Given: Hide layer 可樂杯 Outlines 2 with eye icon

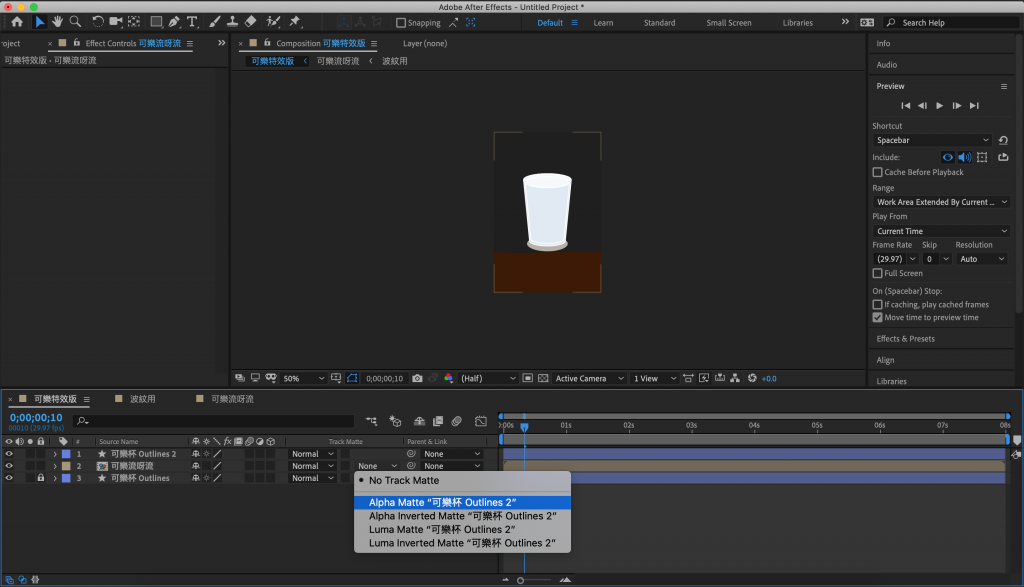Looking at the screenshot, I should tap(9, 454).
